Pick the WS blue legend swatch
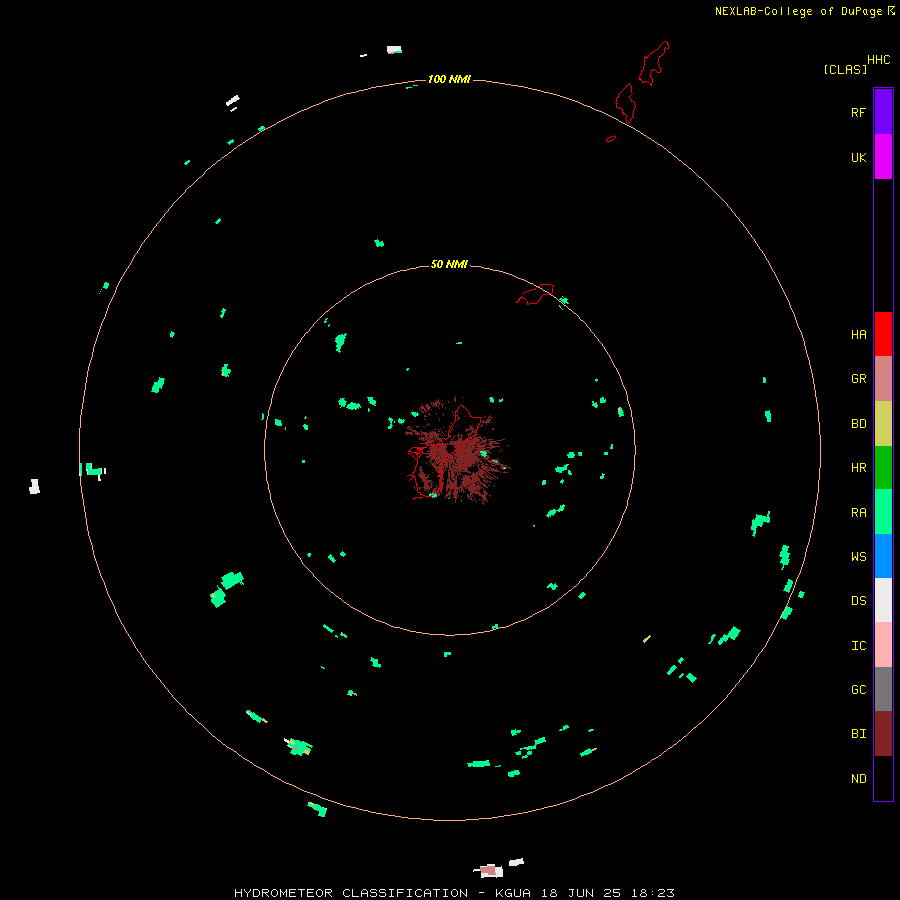900x900 pixels. (883, 556)
